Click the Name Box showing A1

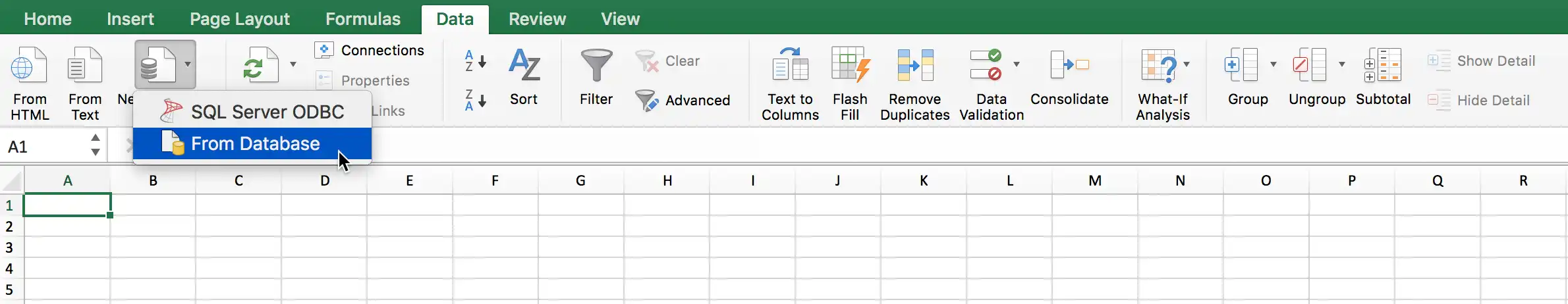point(43,146)
